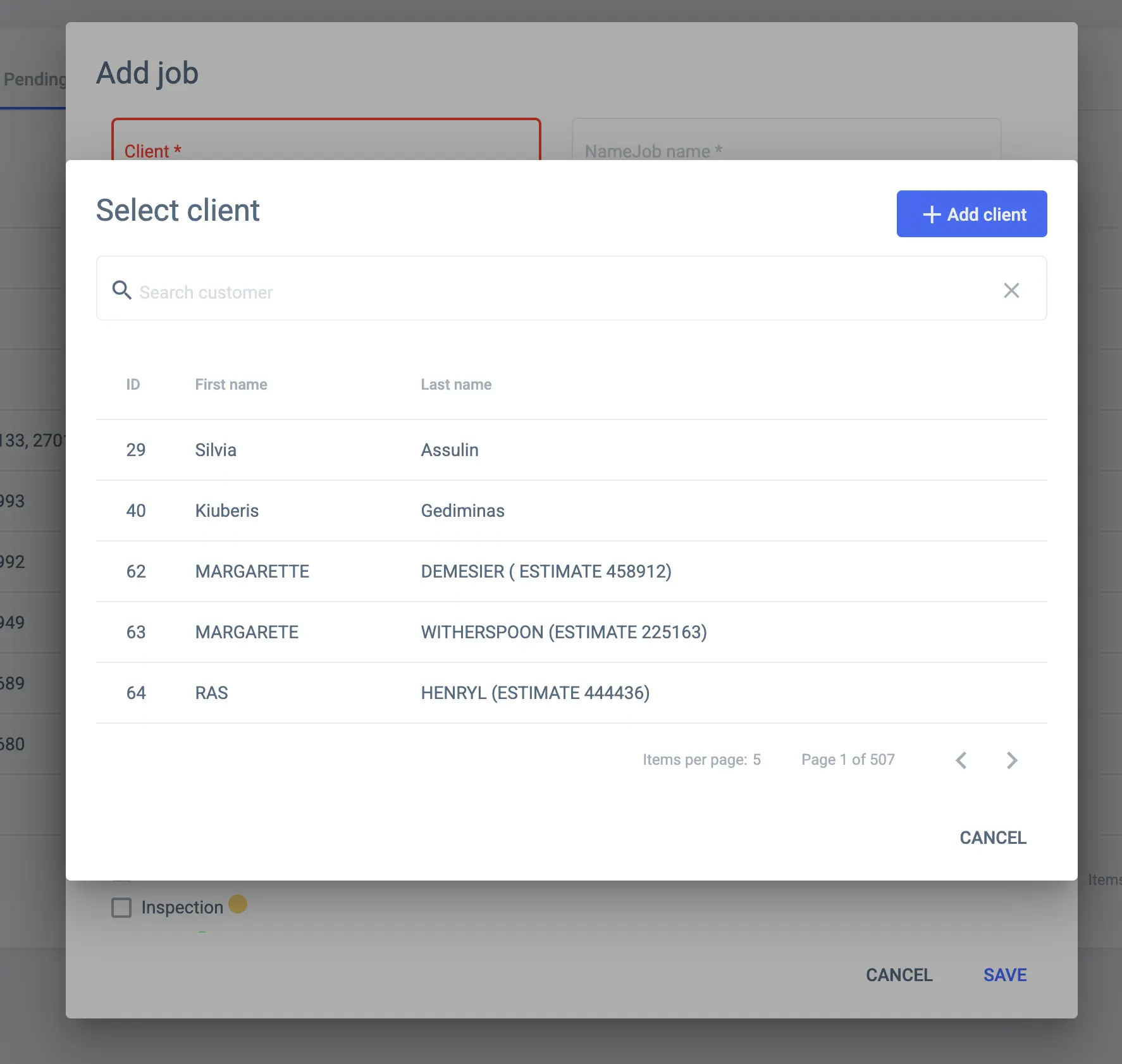
Task: Go to previous page of clients
Action: [x=961, y=760]
